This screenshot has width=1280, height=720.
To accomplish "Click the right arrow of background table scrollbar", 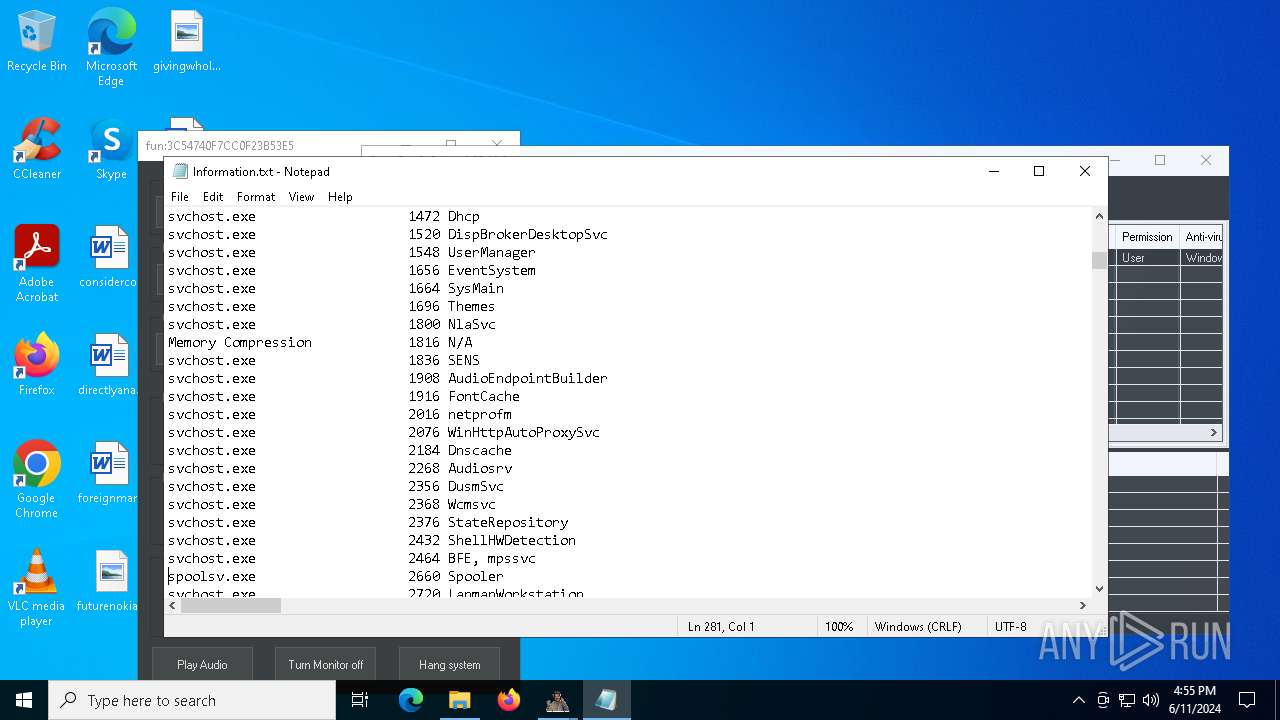I will [x=1214, y=433].
